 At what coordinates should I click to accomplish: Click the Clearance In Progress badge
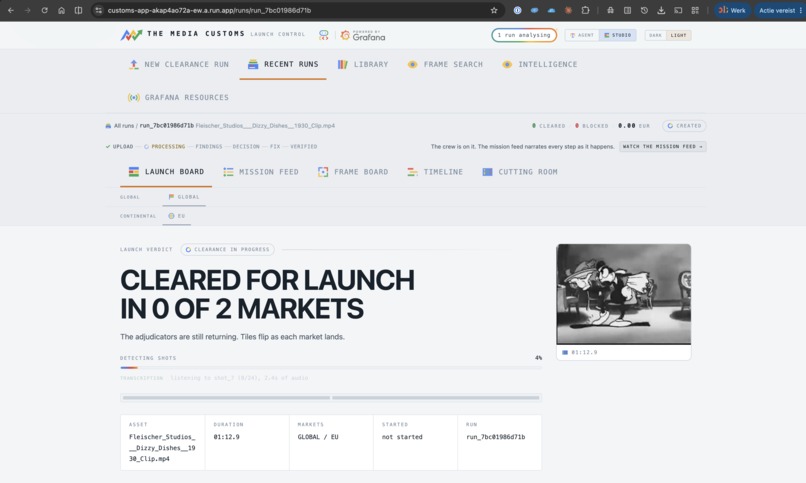coord(227,249)
